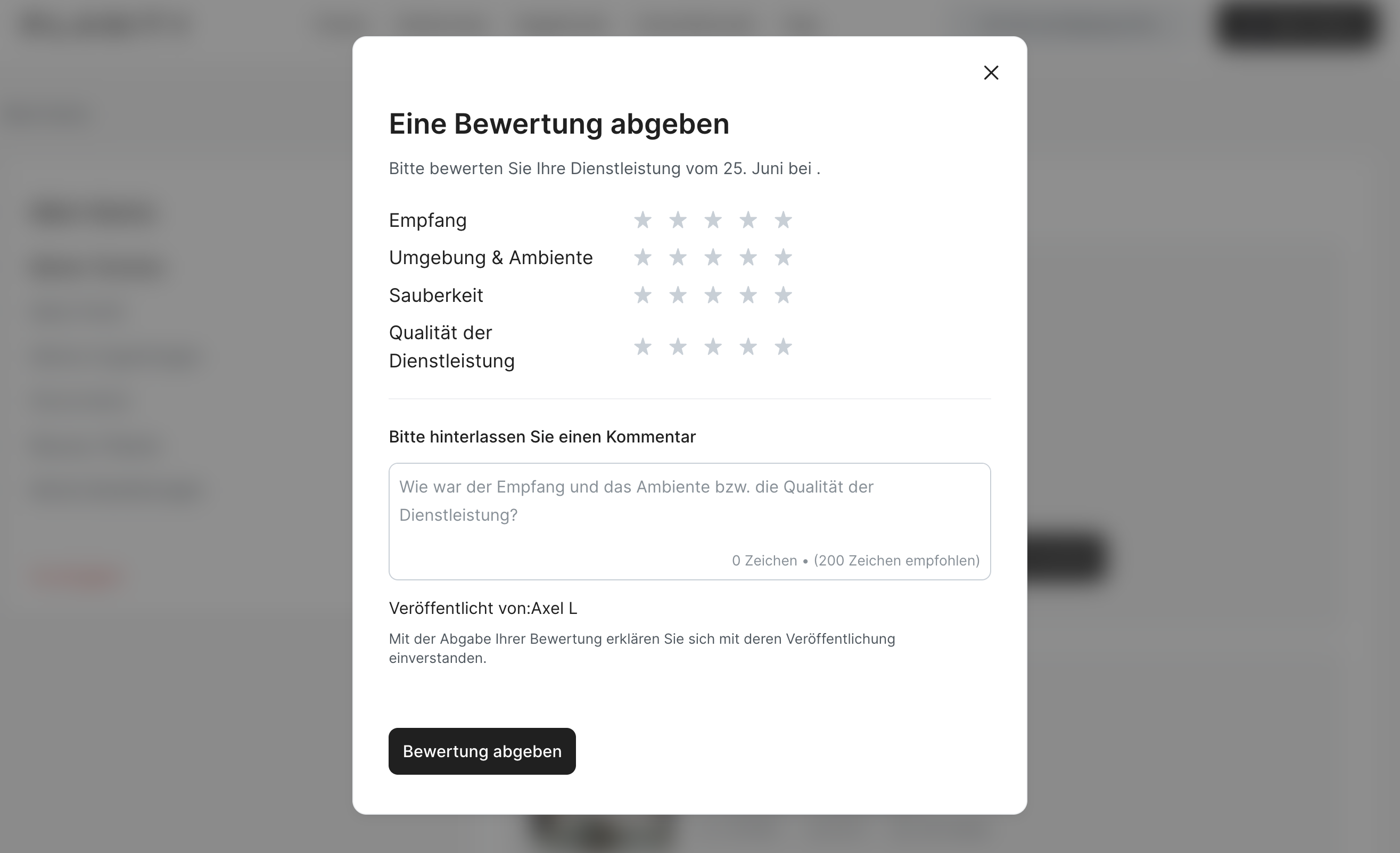This screenshot has width=1400, height=853.
Task: Set Empfang rating to two stars
Action: click(678, 220)
